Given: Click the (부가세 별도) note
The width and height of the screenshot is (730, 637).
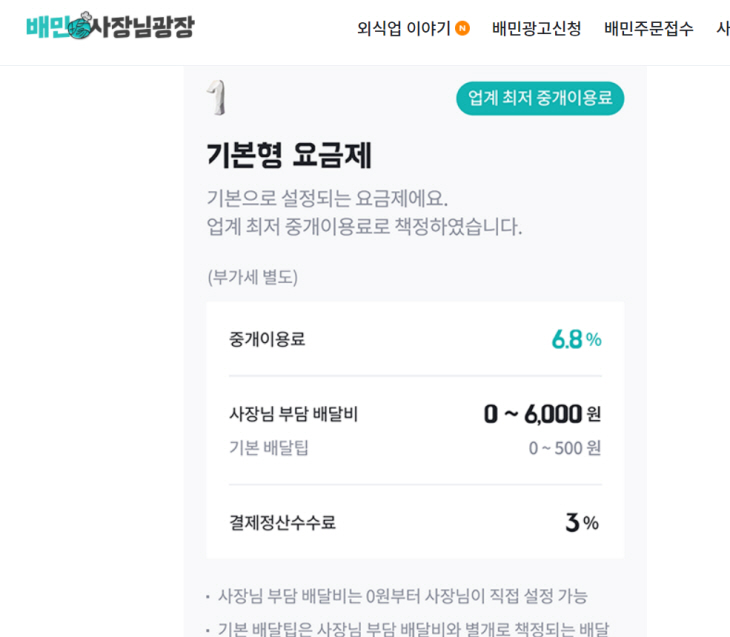Looking at the screenshot, I should coord(252,277).
